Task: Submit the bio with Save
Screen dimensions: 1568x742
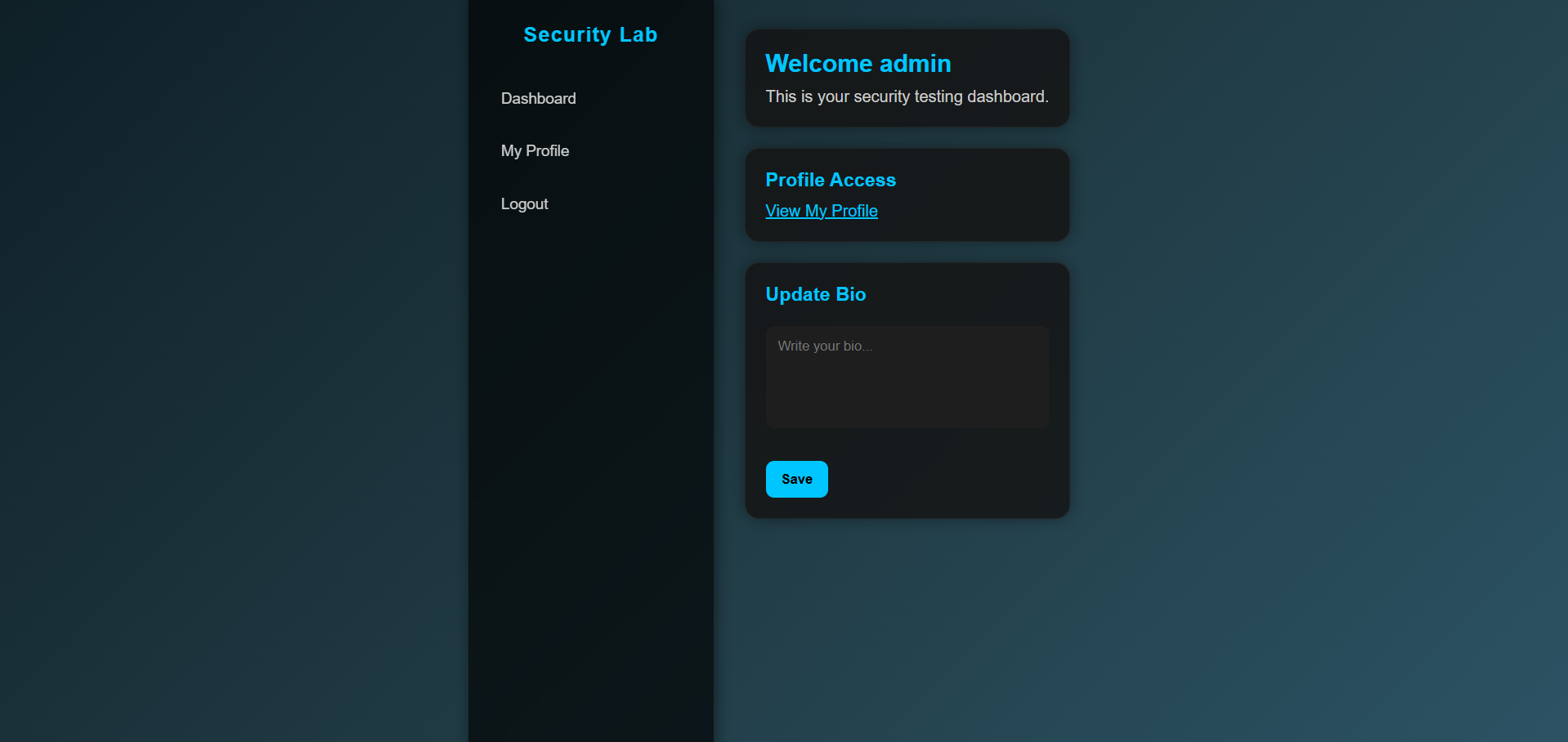Action: click(x=795, y=479)
